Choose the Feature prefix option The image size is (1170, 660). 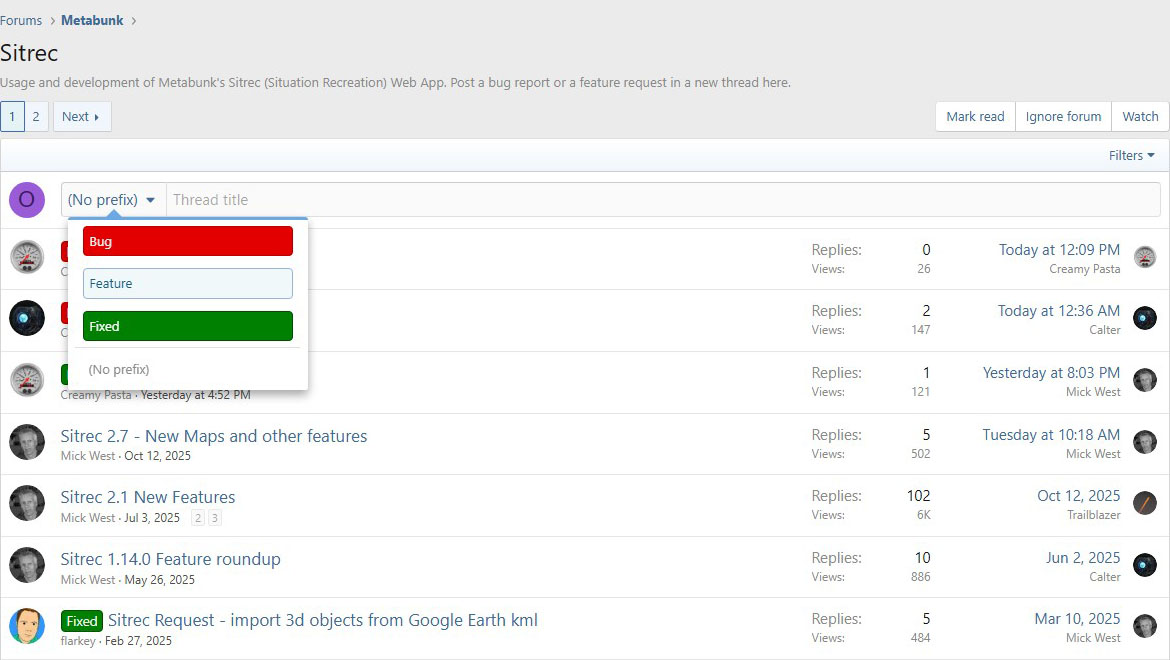[188, 284]
